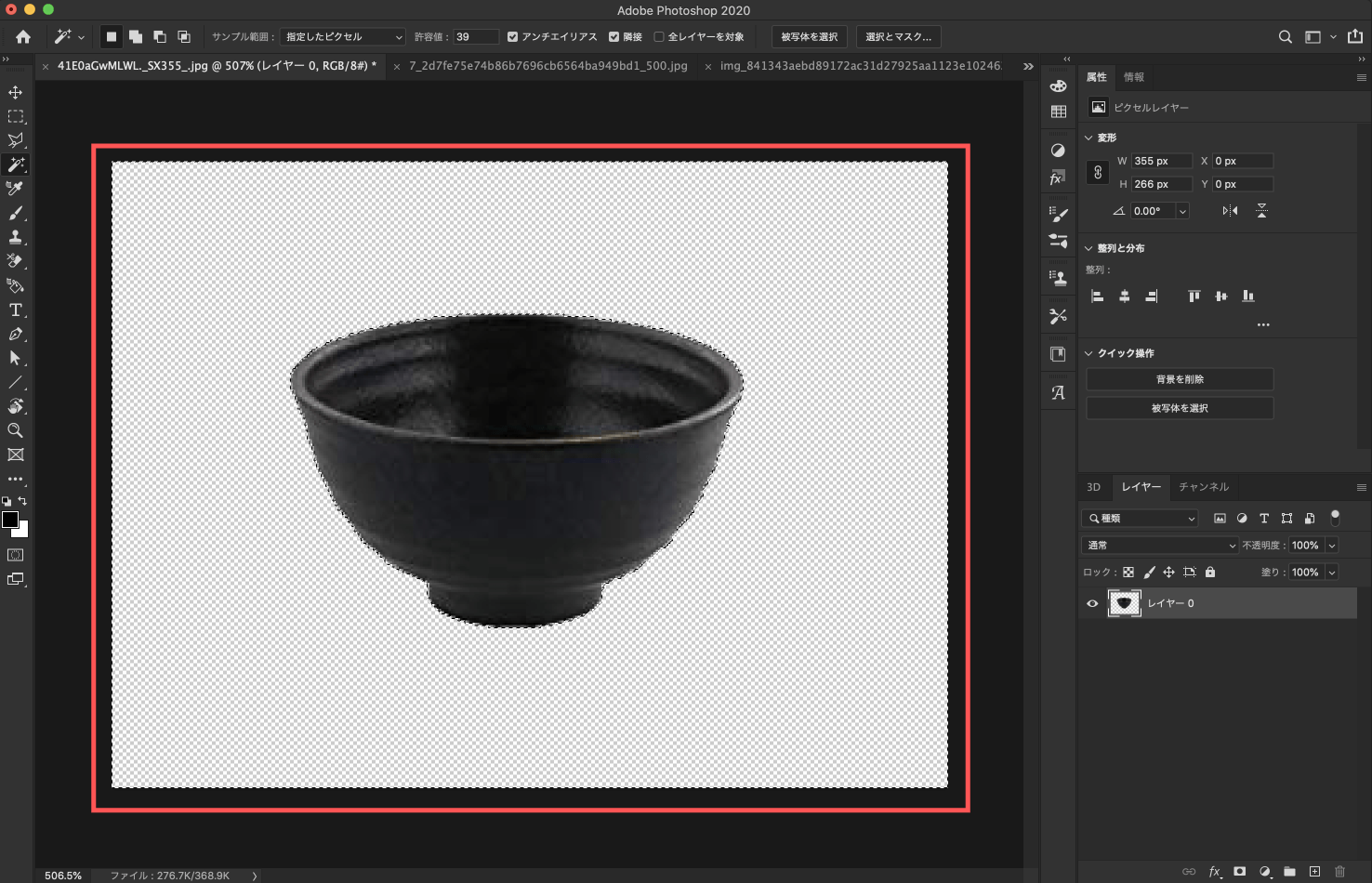The height and width of the screenshot is (883, 1372).
Task: Select the Paint Bucket tool
Action: coord(16,285)
